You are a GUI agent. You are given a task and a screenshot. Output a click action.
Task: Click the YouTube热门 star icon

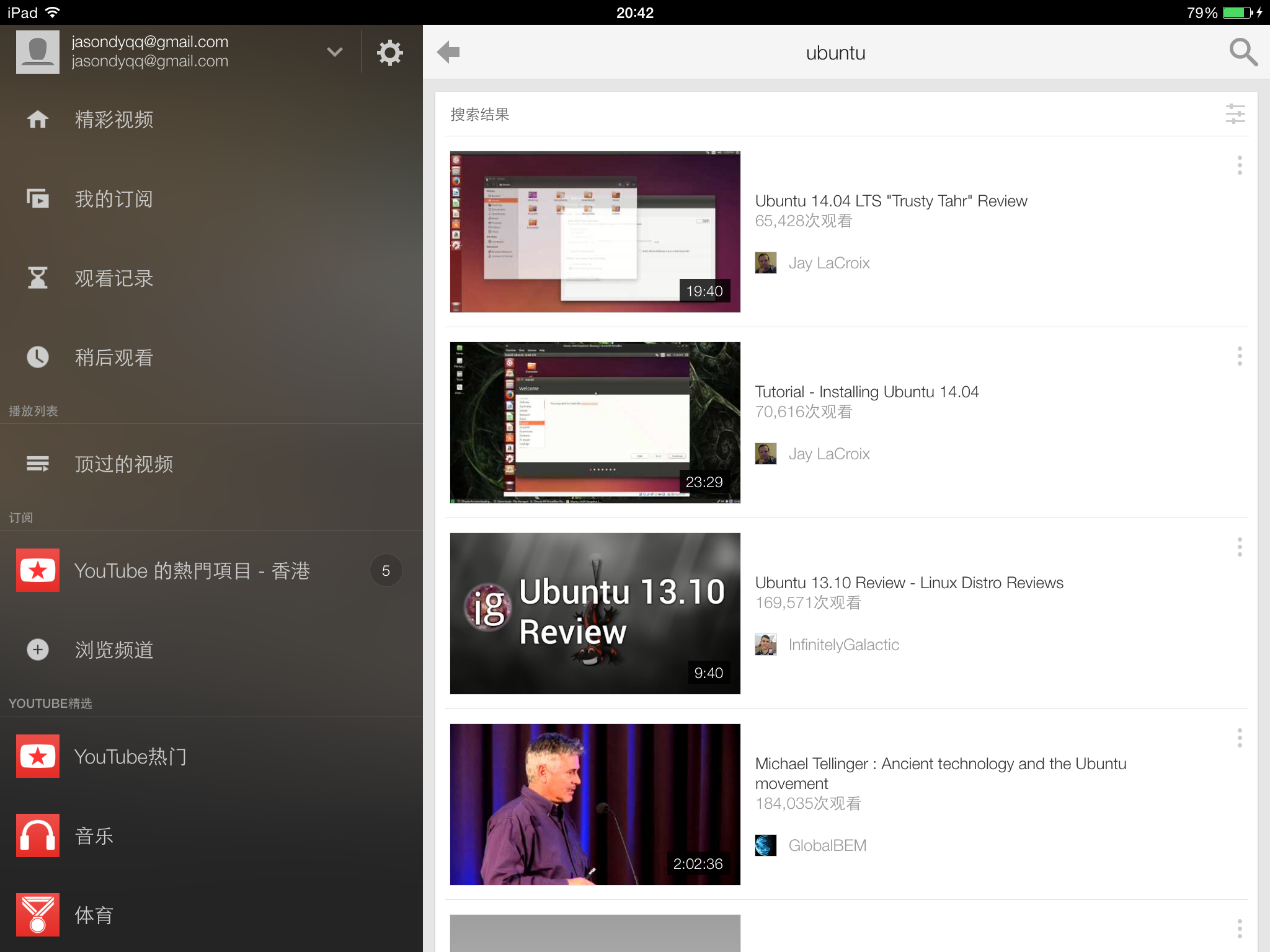38,756
